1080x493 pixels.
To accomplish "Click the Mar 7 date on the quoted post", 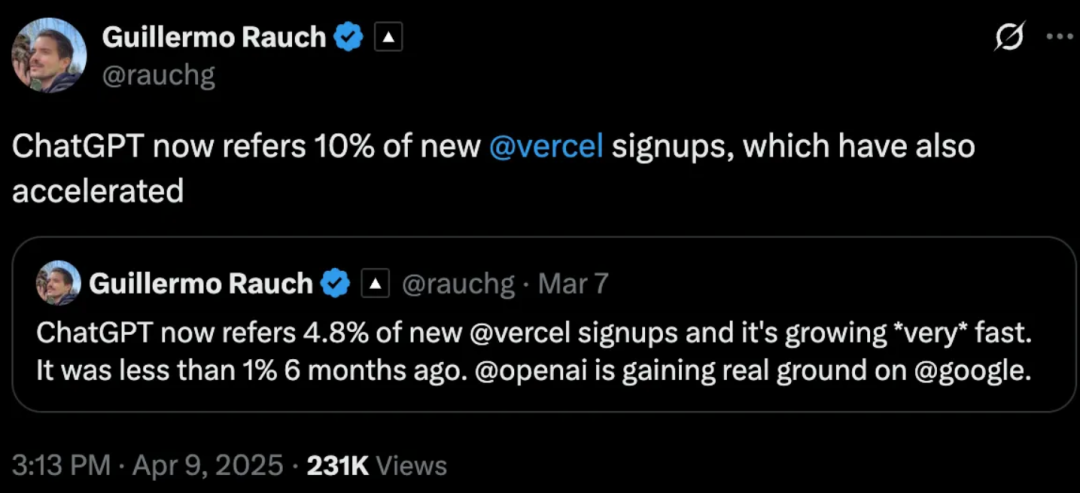I will [573, 285].
